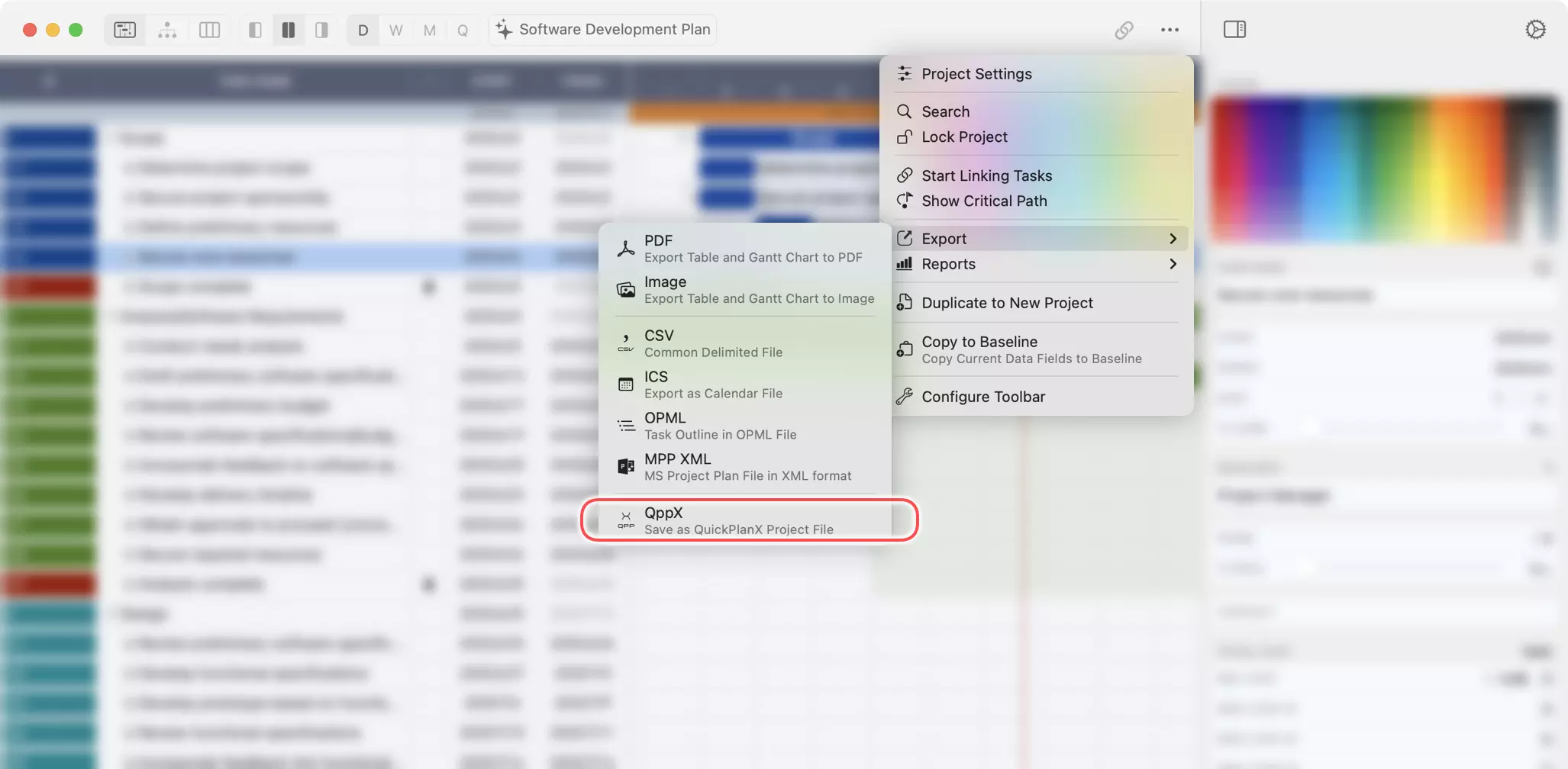The height and width of the screenshot is (769, 1568).
Task: Select the columns view icon
Action: (209, 30)
